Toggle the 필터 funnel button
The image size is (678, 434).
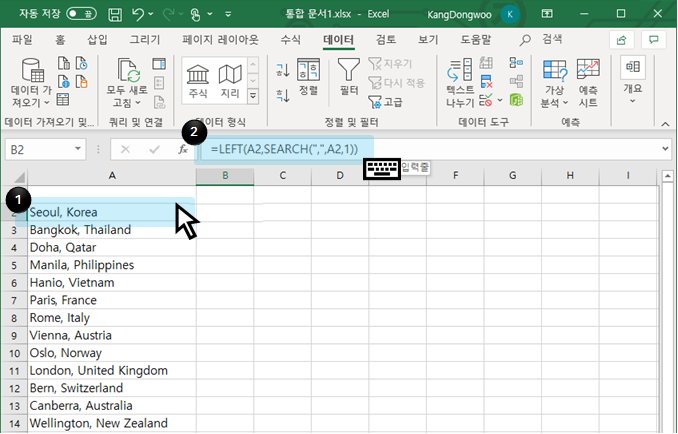[x=349, y=77]
